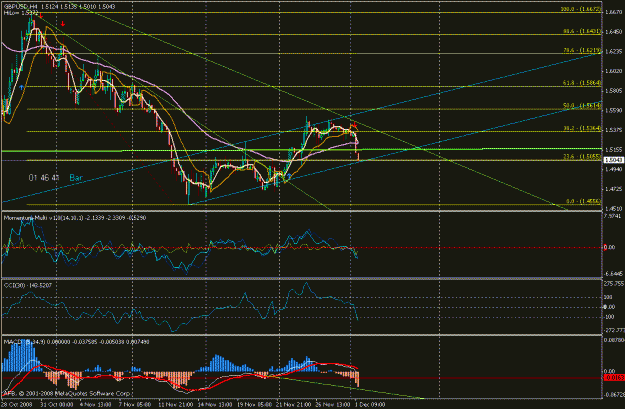The image size is (625, 409).
Task: Click 275.755 on the CCI scale
Action: [x=614, y=283]
